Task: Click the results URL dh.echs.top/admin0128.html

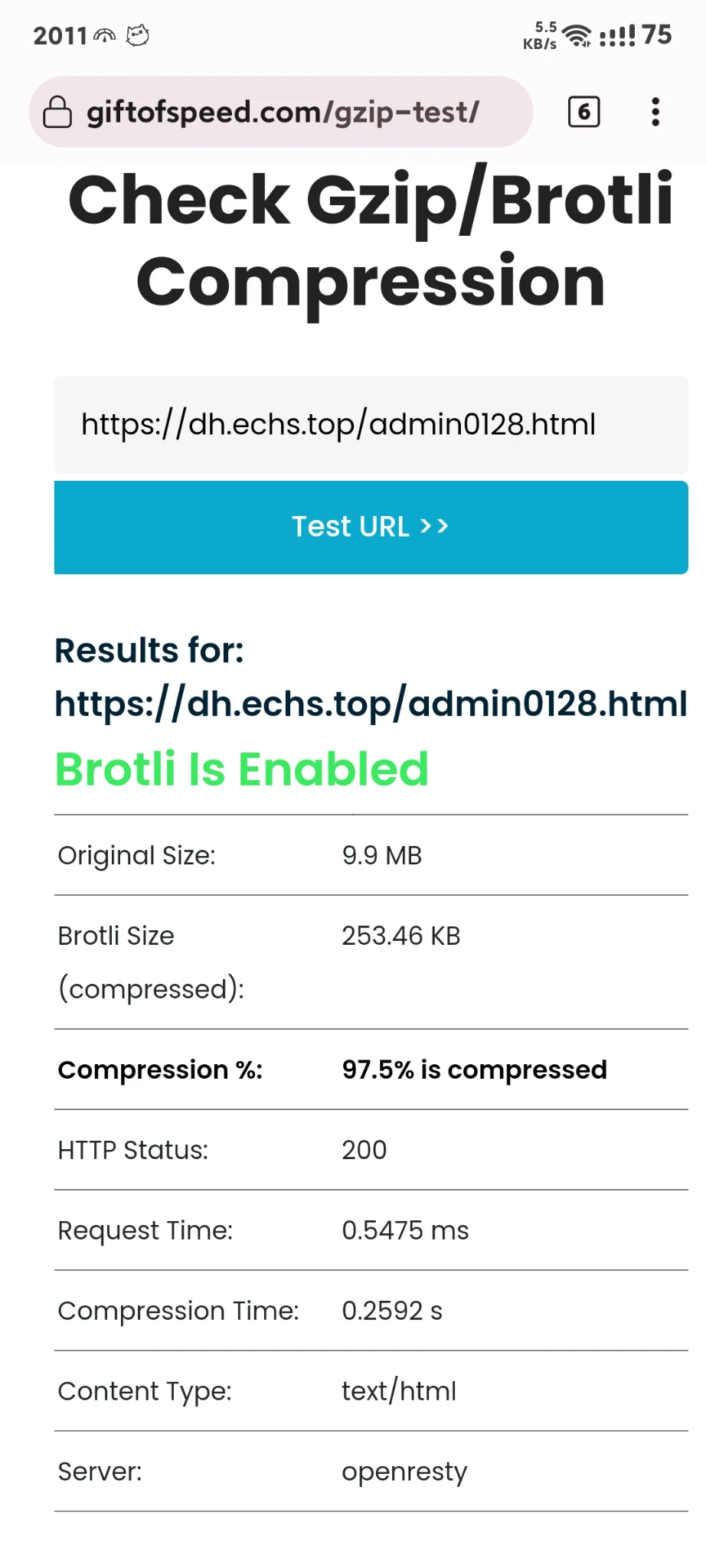Action: [x=371, y=703]
